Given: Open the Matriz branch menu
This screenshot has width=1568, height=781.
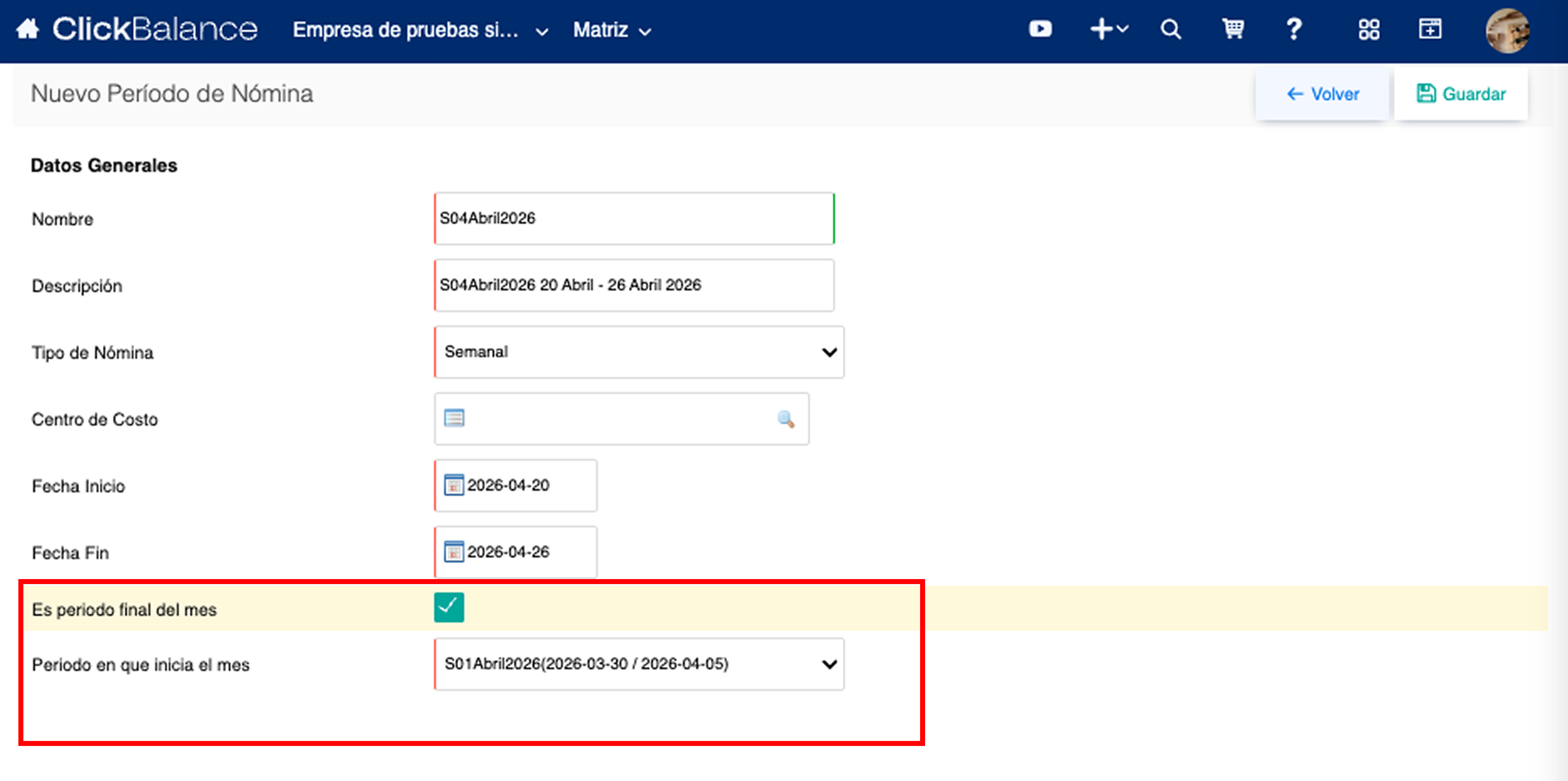Looking at the screenshot, I should 612,30.
